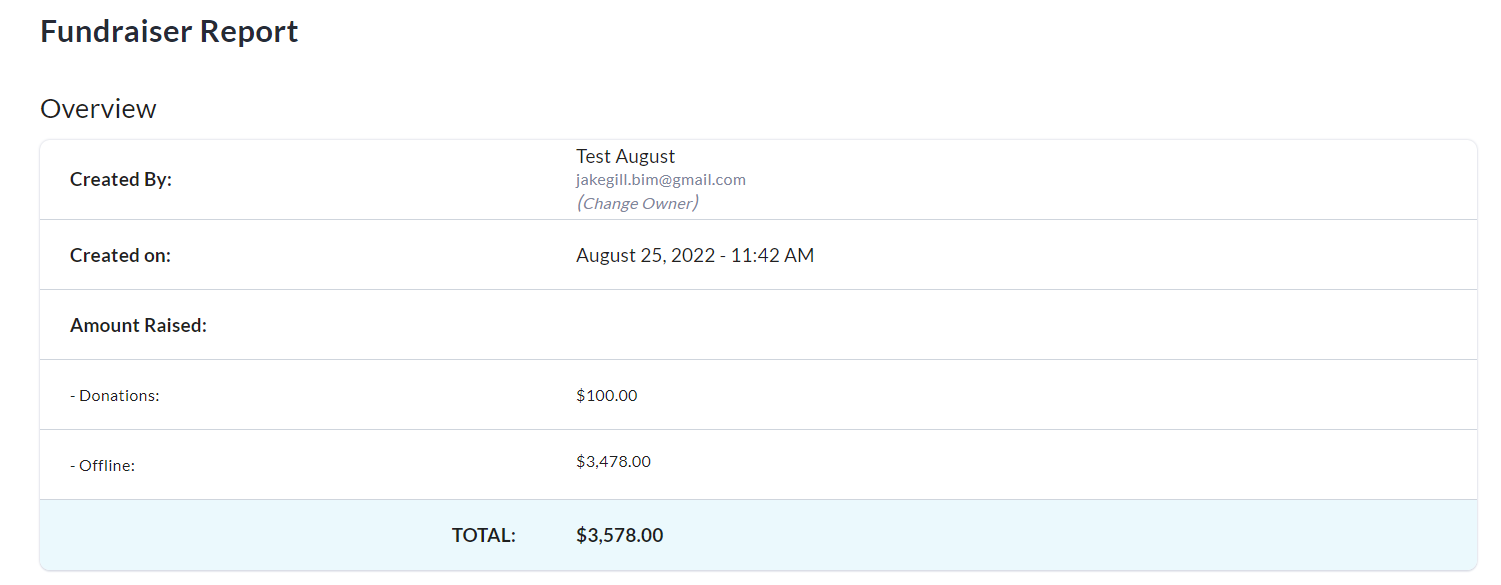Click the Change Owner link
This screenshot has width=1501, height=585.
(637, 203)
